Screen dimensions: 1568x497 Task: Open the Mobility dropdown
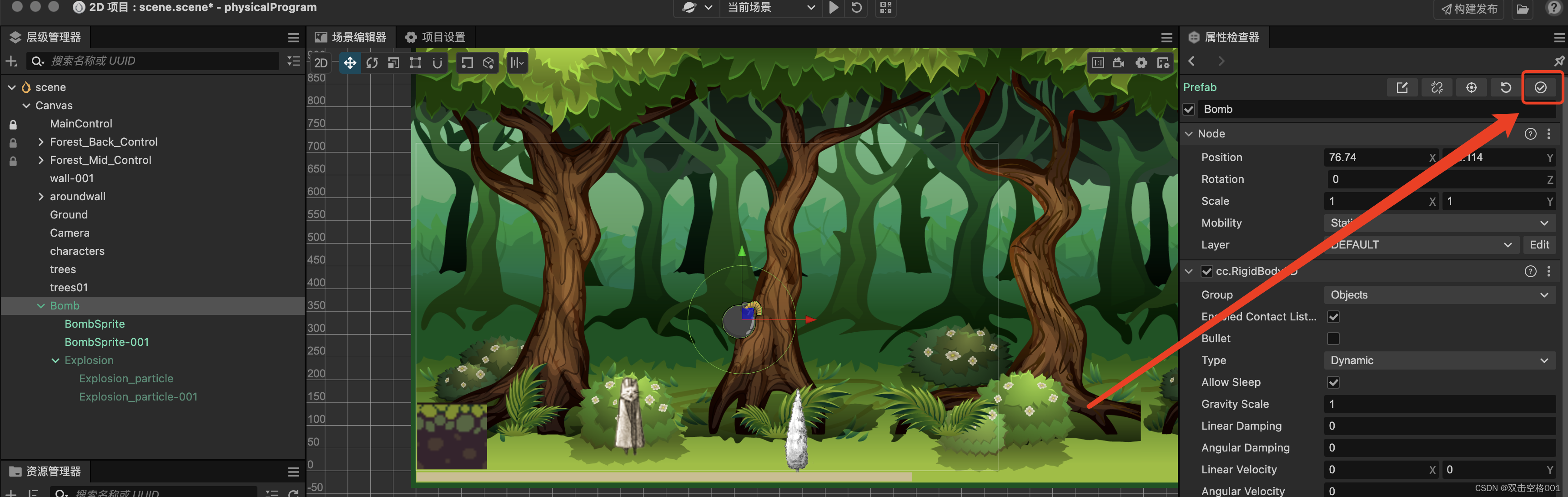pyautogui.click(x=1440, y=223)
